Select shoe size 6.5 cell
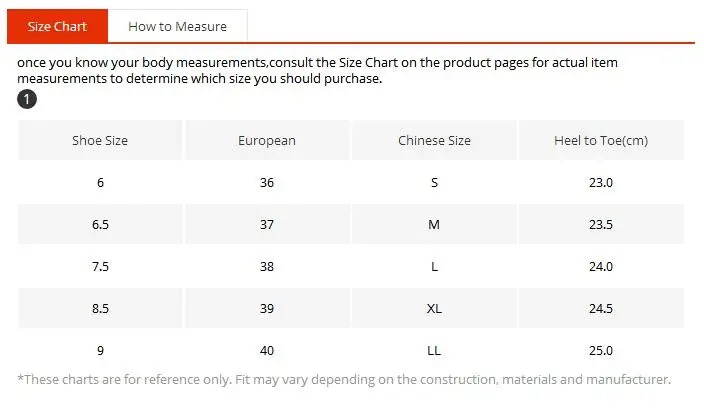This screenshot has height=415, width=704. [x=100, y=224]
